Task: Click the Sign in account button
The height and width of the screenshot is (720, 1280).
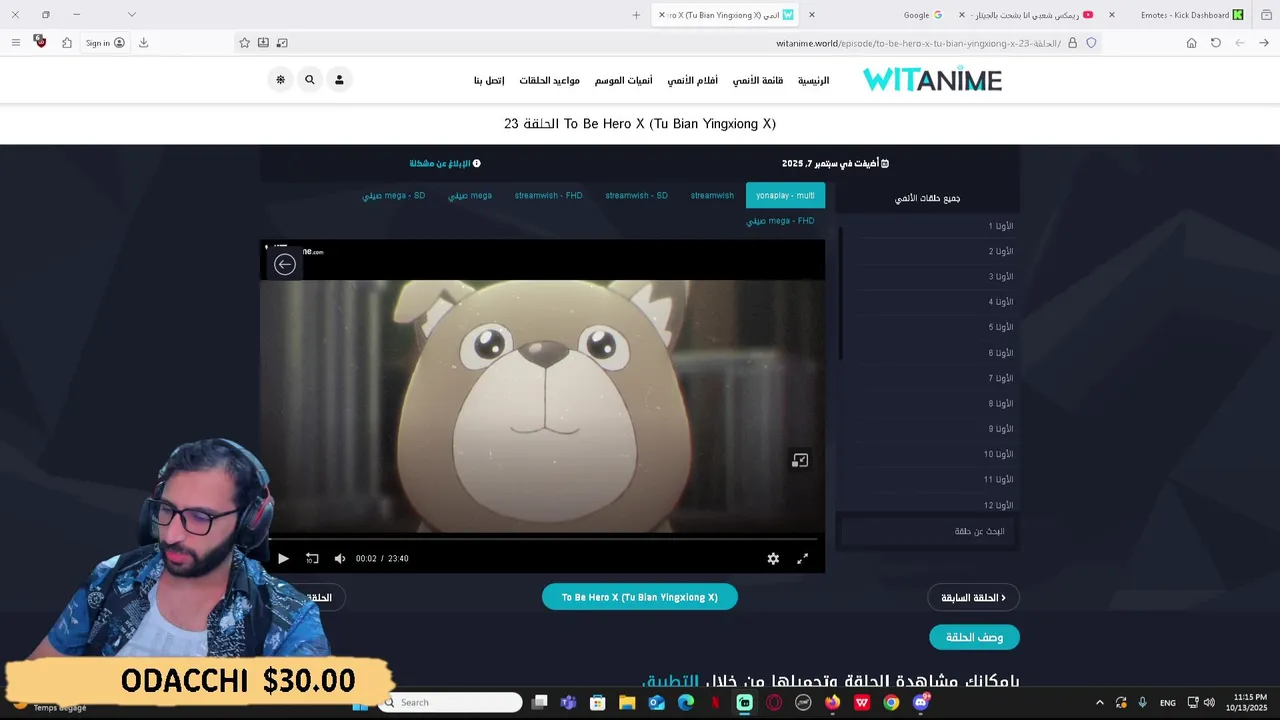Action: [x=105, y=43]
